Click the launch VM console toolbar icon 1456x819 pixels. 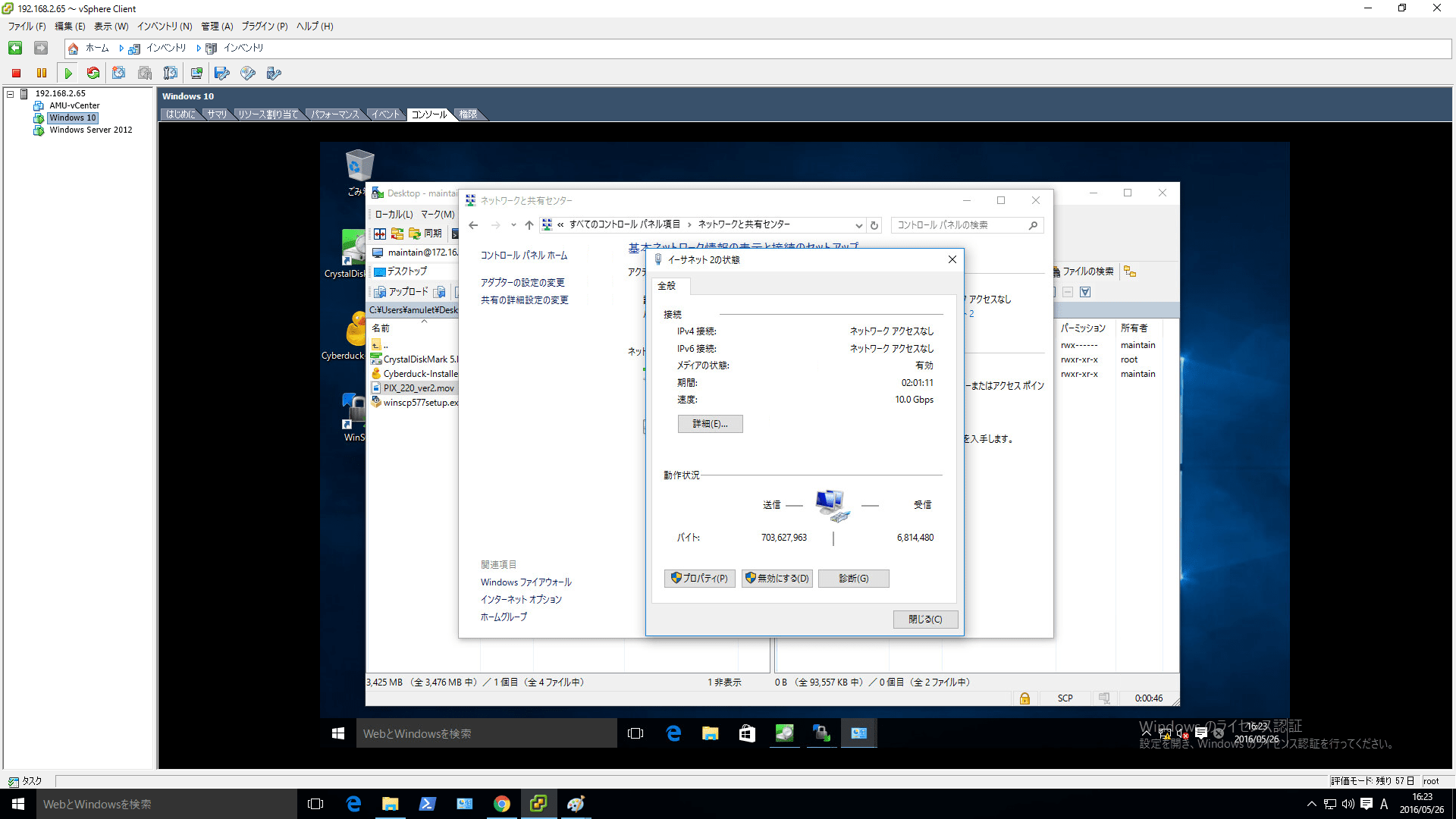(196, 74)
